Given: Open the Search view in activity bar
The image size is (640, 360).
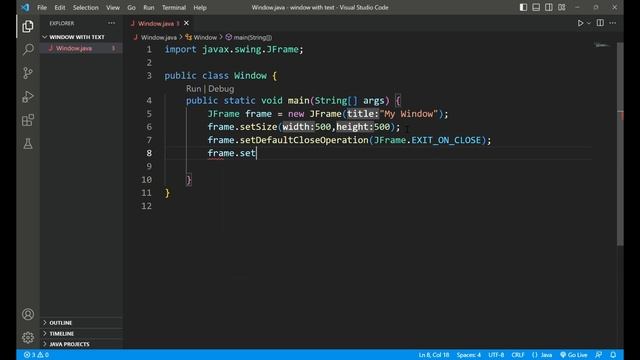Looking at the screenshot, I should point(28,50).
